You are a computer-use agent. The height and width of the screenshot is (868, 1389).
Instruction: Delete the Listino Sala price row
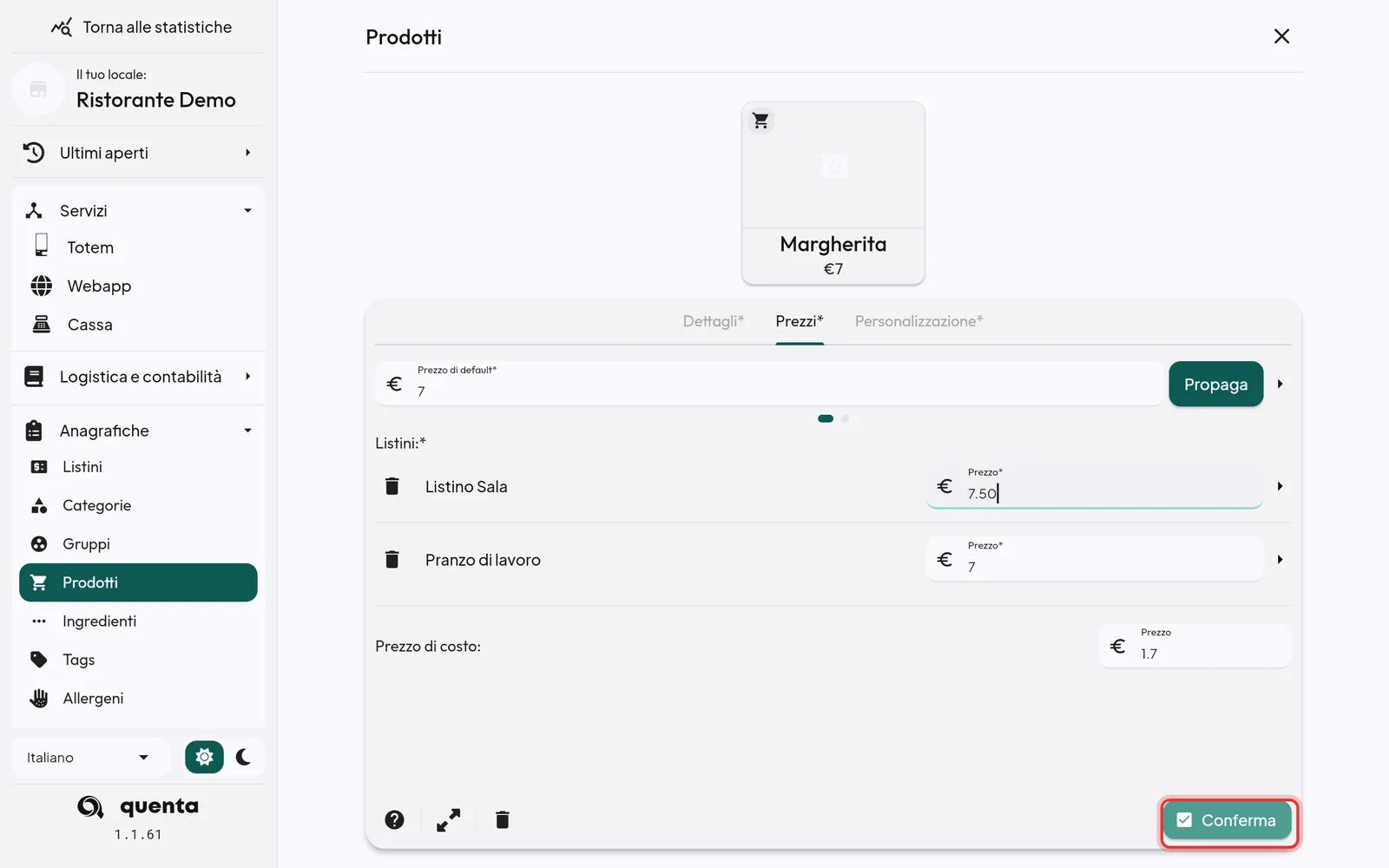[x=392, y=486]
